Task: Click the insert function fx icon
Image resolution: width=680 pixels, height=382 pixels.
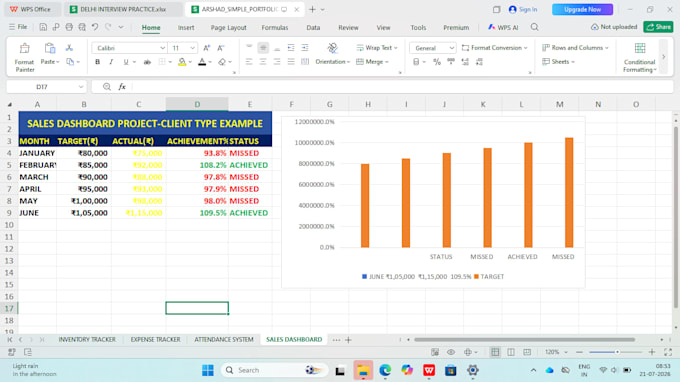Action: point(122,87)
